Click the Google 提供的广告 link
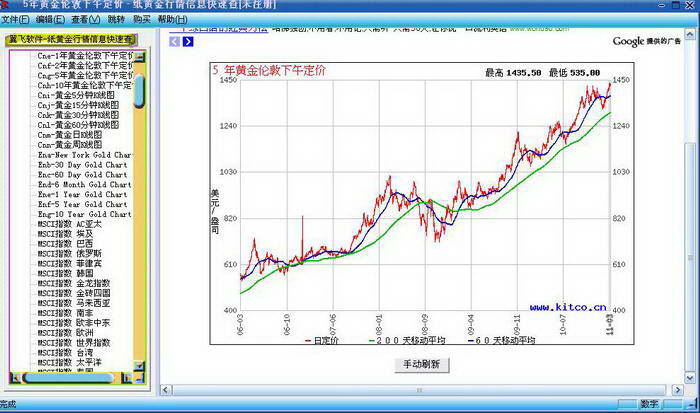Screen dimensions: 700x413 pyautogui.click(x=646, y=41)
